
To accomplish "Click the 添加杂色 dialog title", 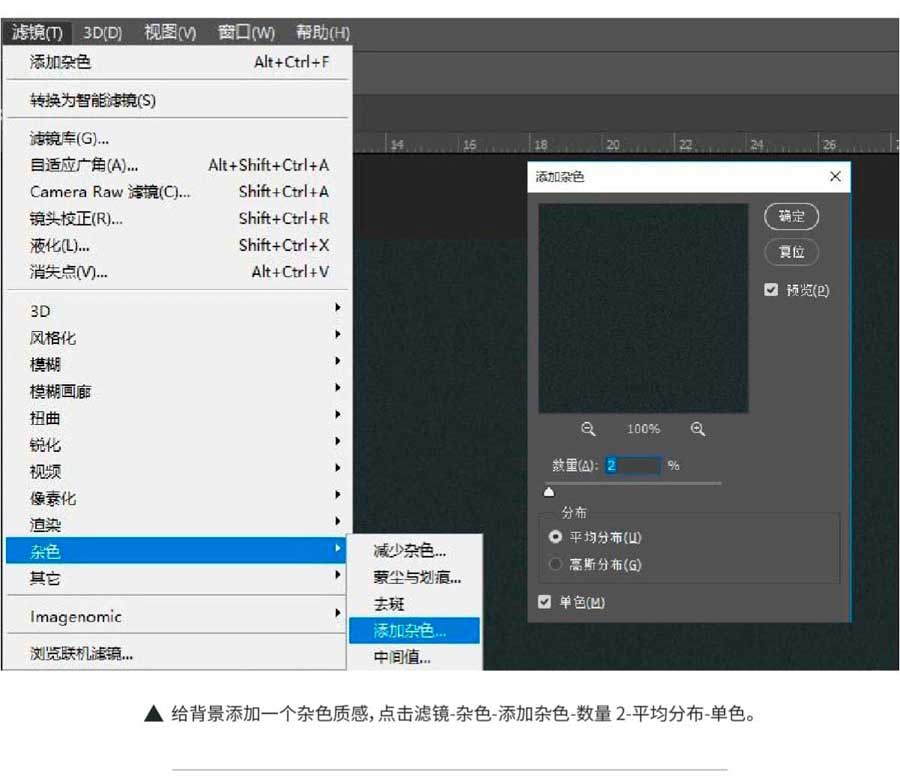I will pos(560,176).
